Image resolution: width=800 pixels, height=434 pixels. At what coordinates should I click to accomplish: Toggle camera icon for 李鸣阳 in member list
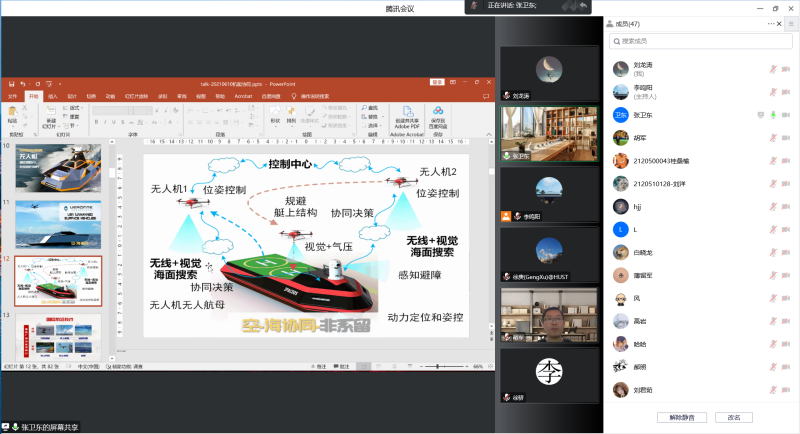[787, 91]
